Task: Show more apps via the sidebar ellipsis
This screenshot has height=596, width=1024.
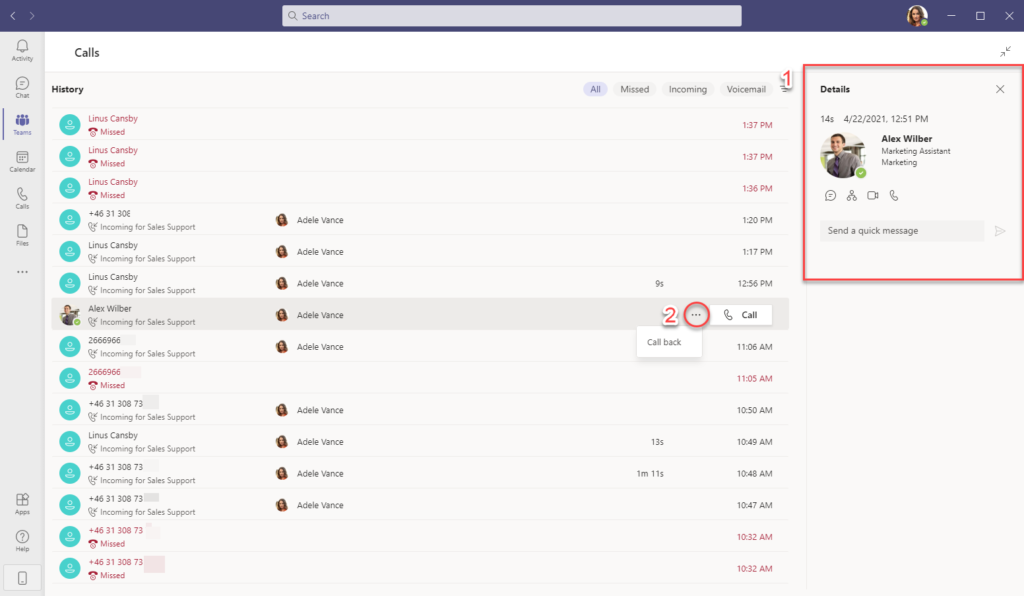Action: 22,272
